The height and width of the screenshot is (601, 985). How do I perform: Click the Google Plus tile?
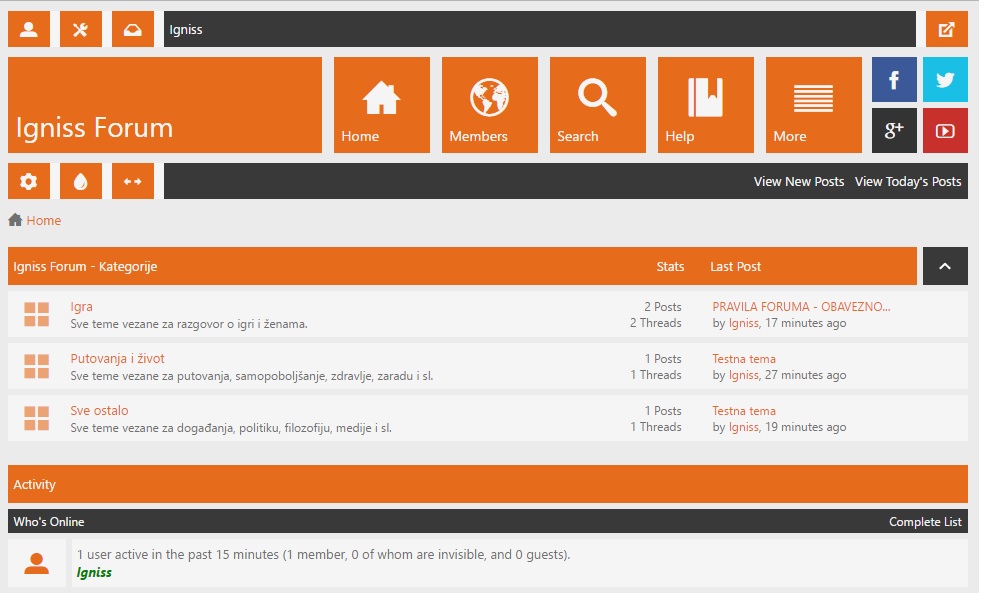894,130
